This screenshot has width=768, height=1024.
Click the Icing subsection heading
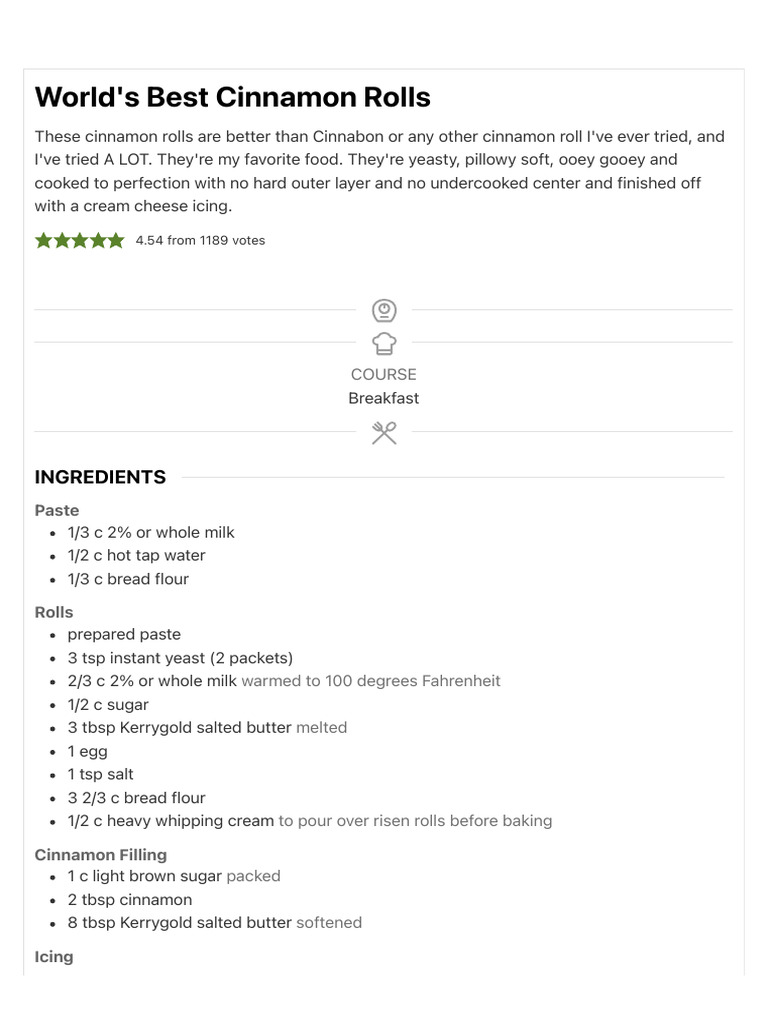click(54, 956)
